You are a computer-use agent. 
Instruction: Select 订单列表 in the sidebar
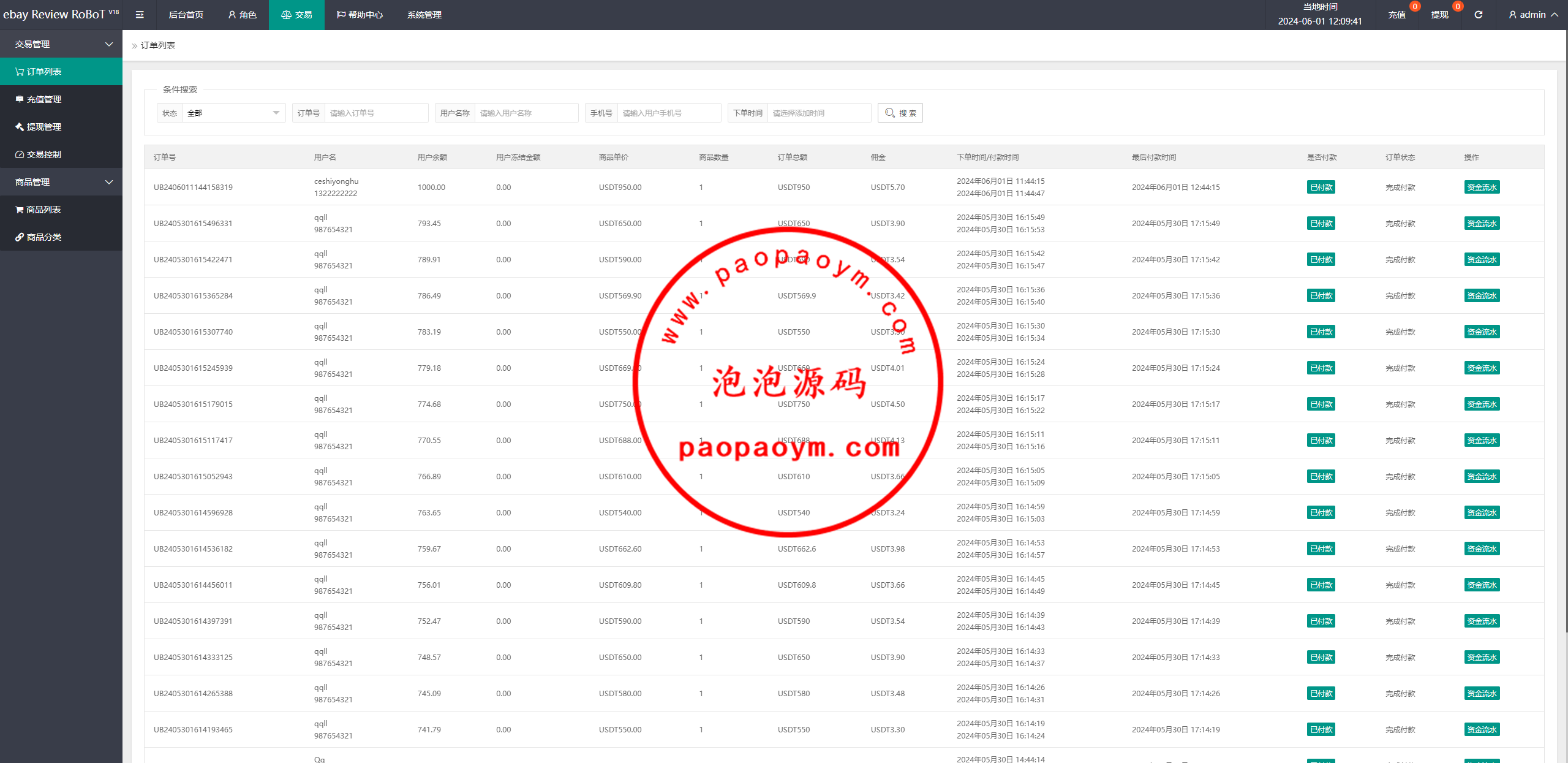(43, 72)
